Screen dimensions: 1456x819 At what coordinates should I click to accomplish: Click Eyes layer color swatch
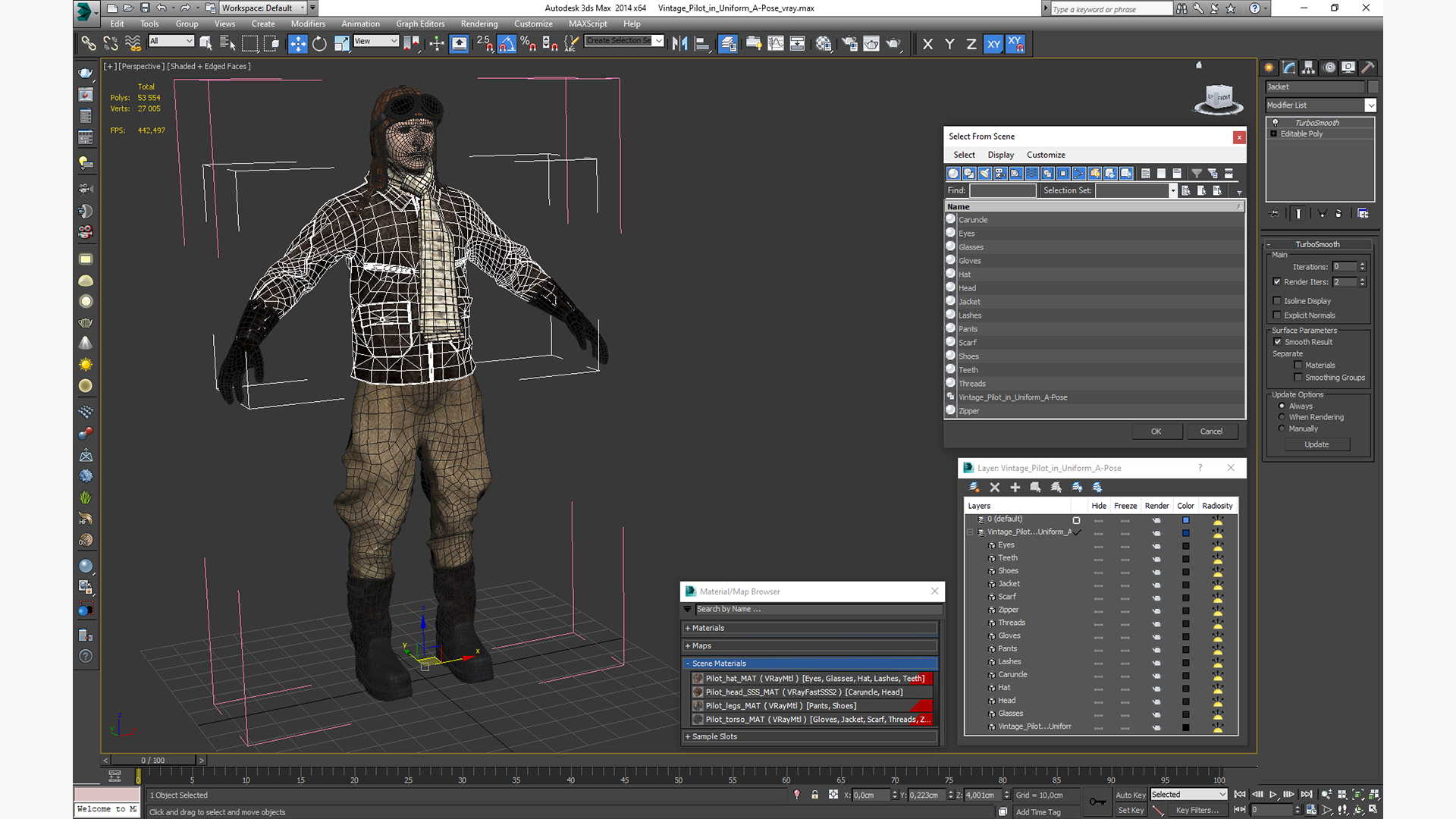click(x=1186, y=546)
